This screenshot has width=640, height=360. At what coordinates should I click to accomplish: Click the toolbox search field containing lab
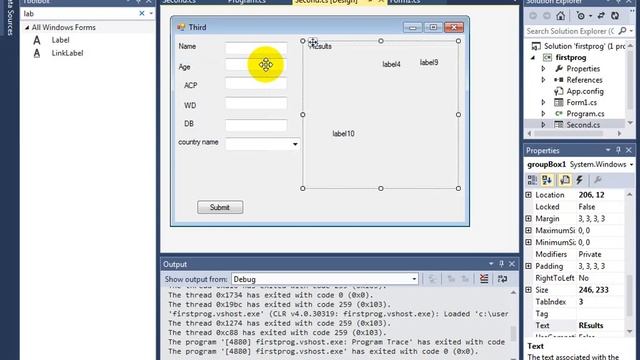[80, 13]
